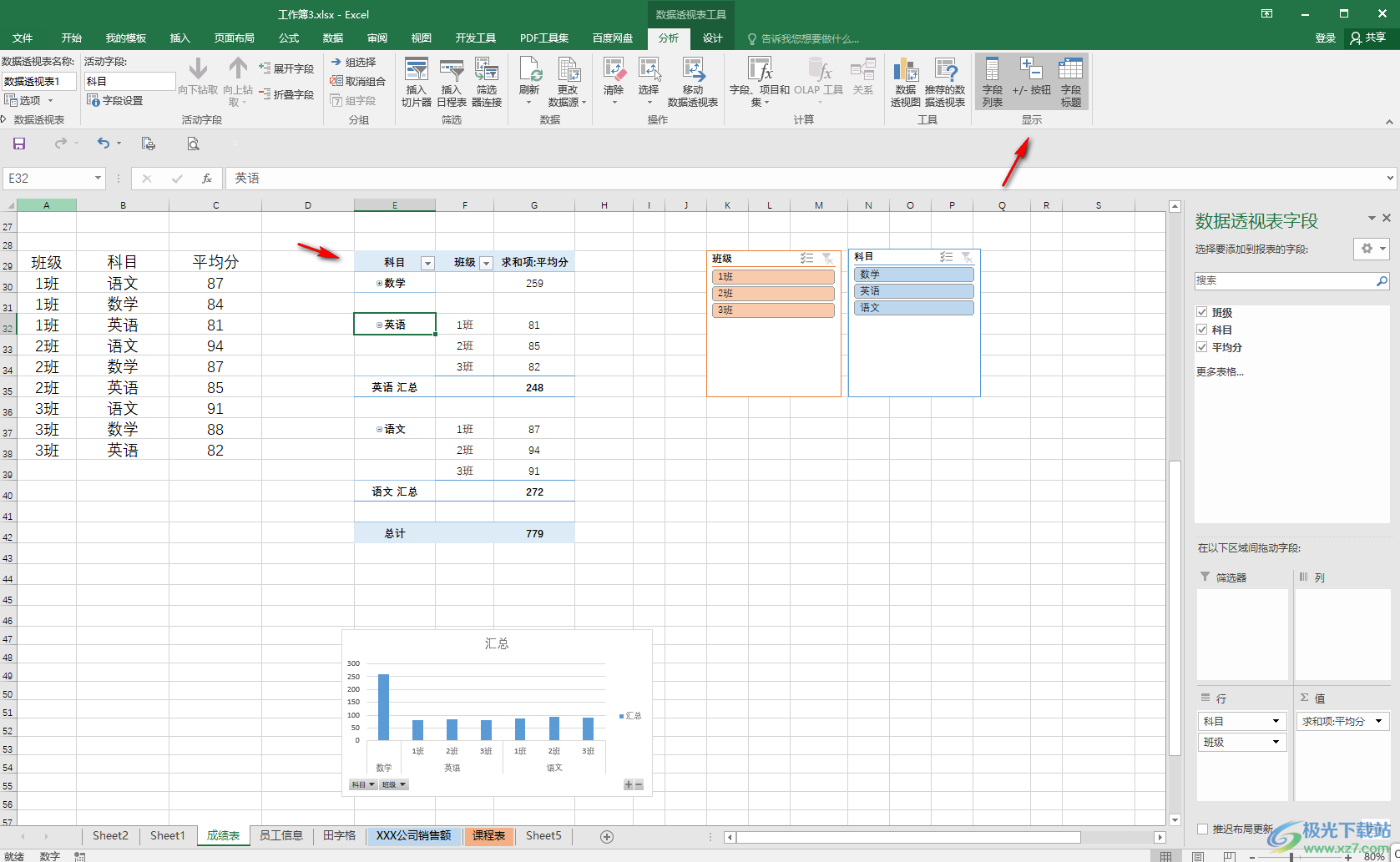1400x862 pixels.
Task: Click the insert function fx icon
Action: coord(207,178)
